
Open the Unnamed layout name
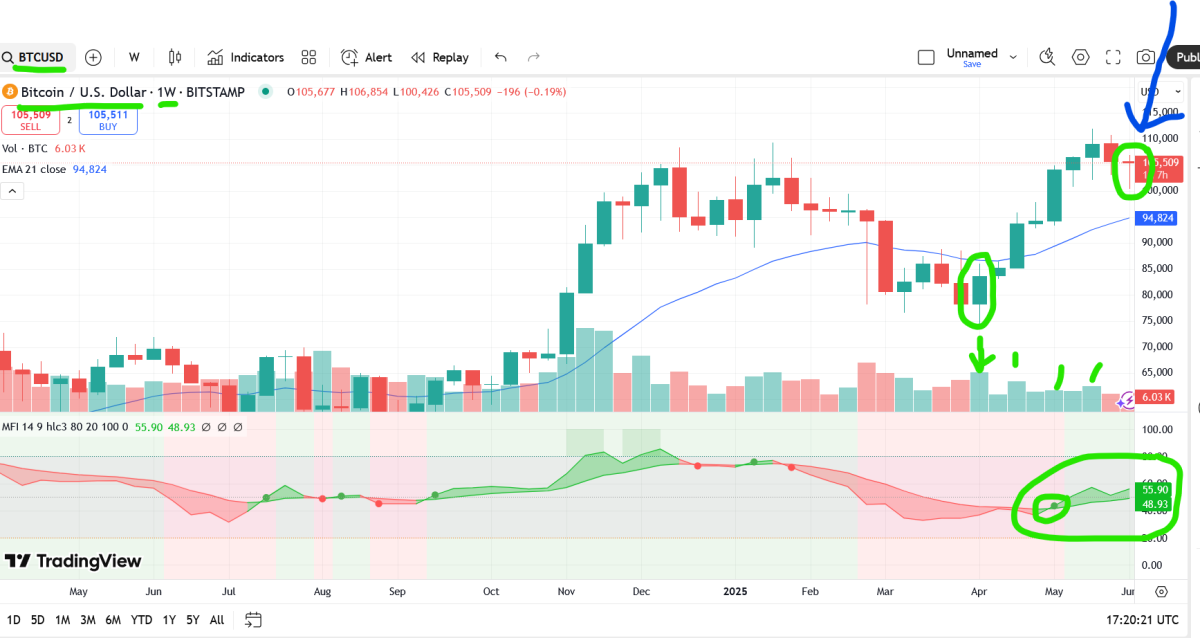[972, 53]
